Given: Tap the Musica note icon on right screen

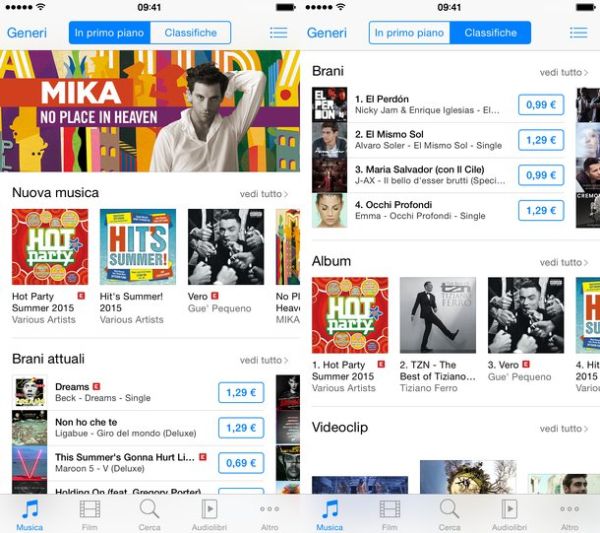Looking at the screenshot, I should tap(330, 509).
